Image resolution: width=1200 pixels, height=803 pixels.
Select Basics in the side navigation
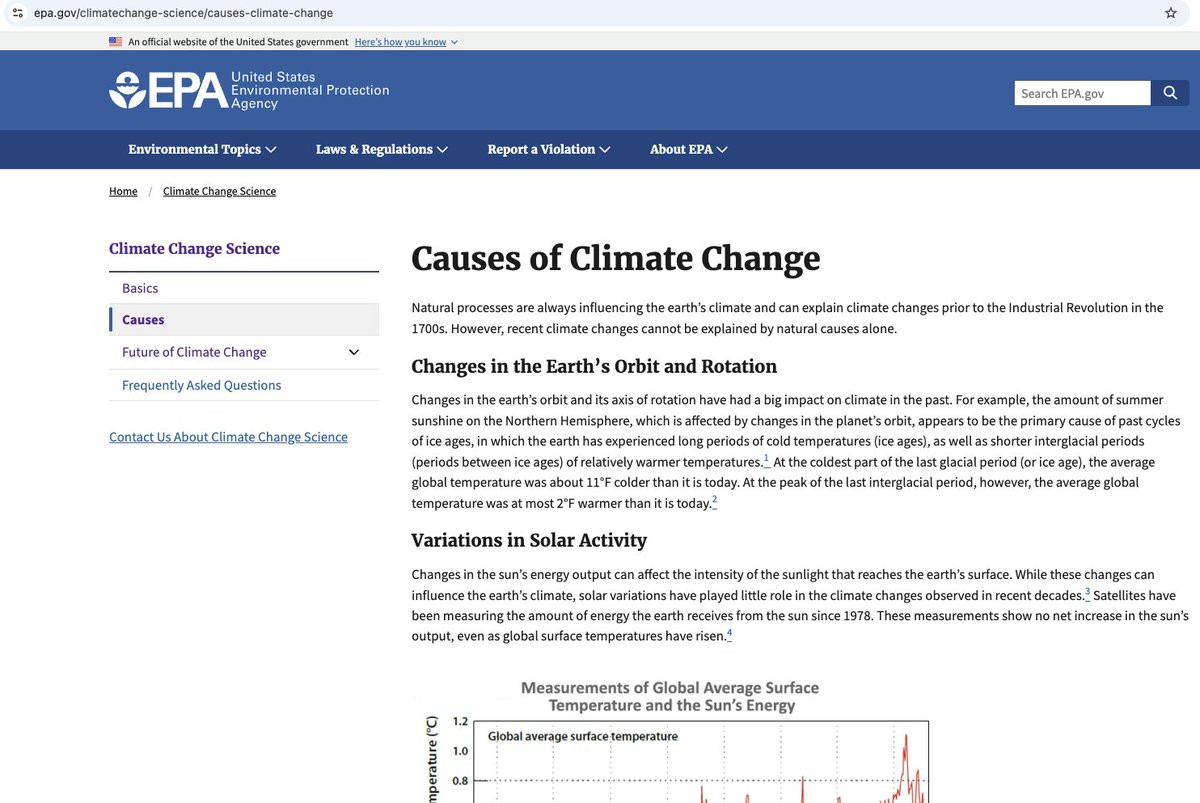point(140,288)
